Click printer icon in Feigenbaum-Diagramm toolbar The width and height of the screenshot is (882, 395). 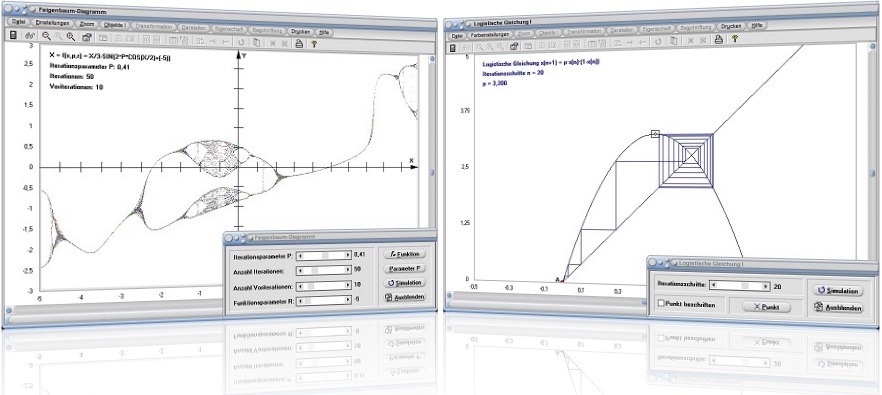click(x=299, y=43)
